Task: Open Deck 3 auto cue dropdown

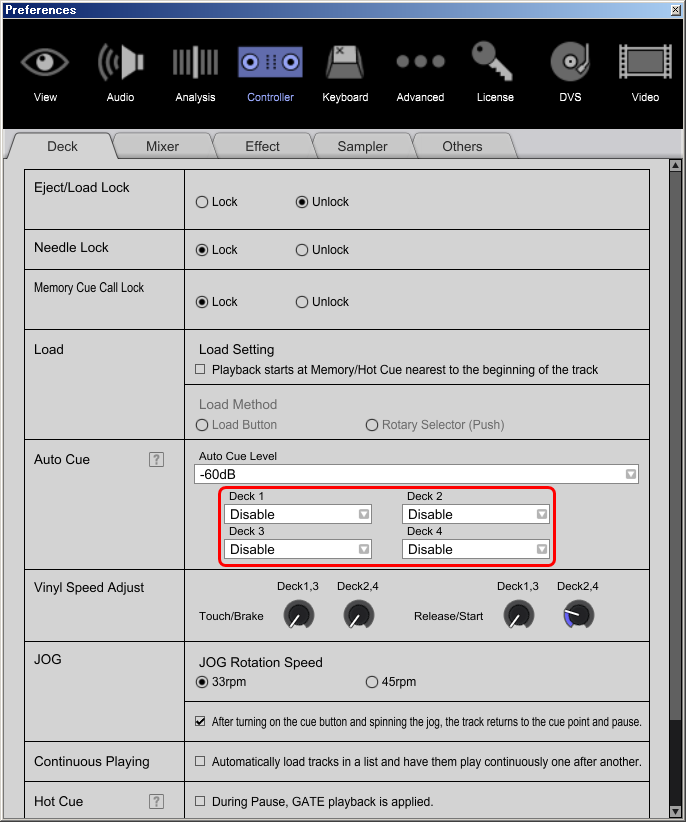Action: (298, 549)
